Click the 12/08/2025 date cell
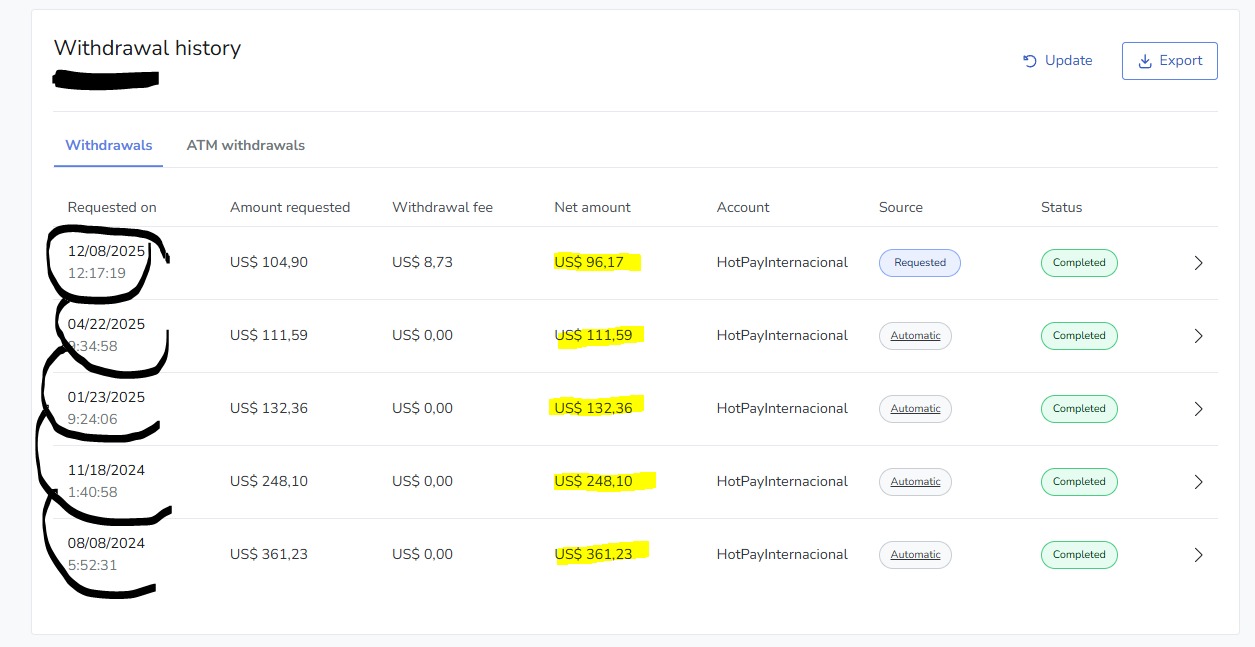This screenshot has width=1255, height=647. 106,262
